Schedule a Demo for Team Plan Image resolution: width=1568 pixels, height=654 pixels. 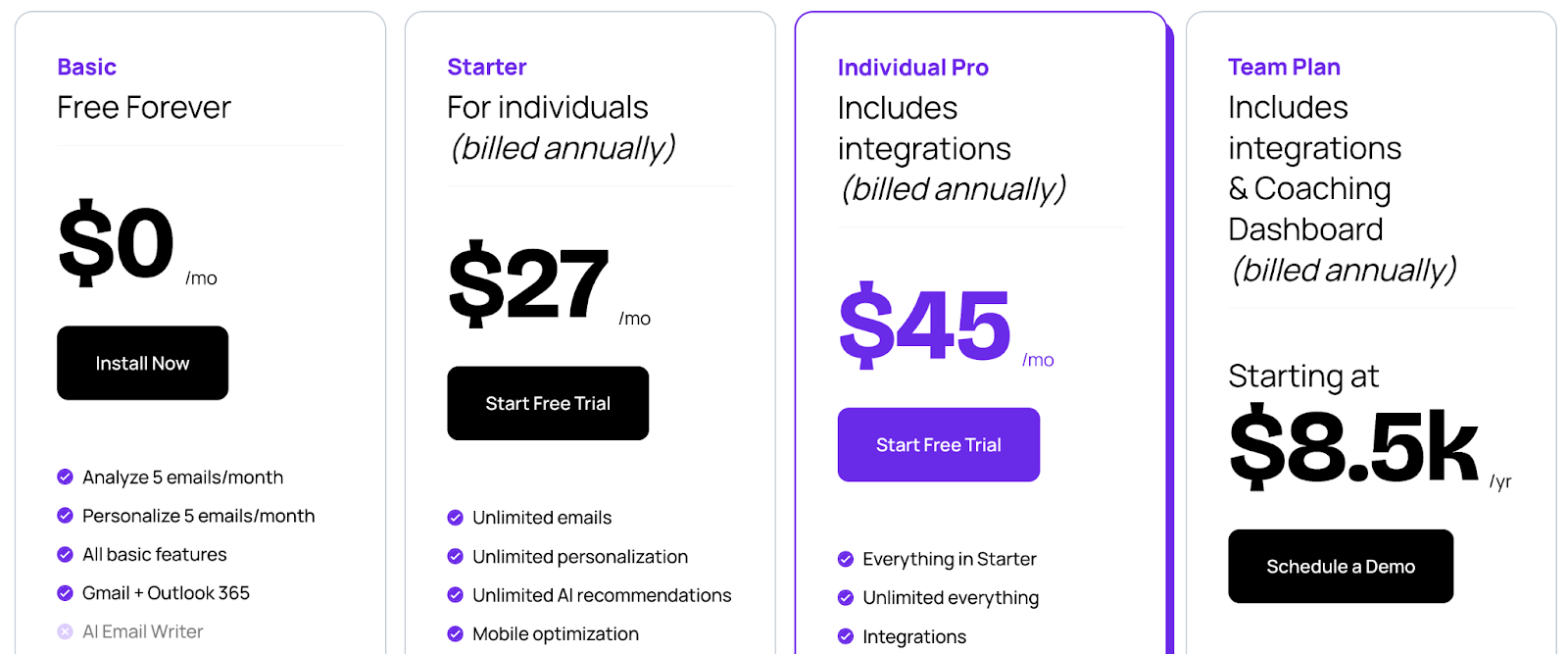(1341, 566)
